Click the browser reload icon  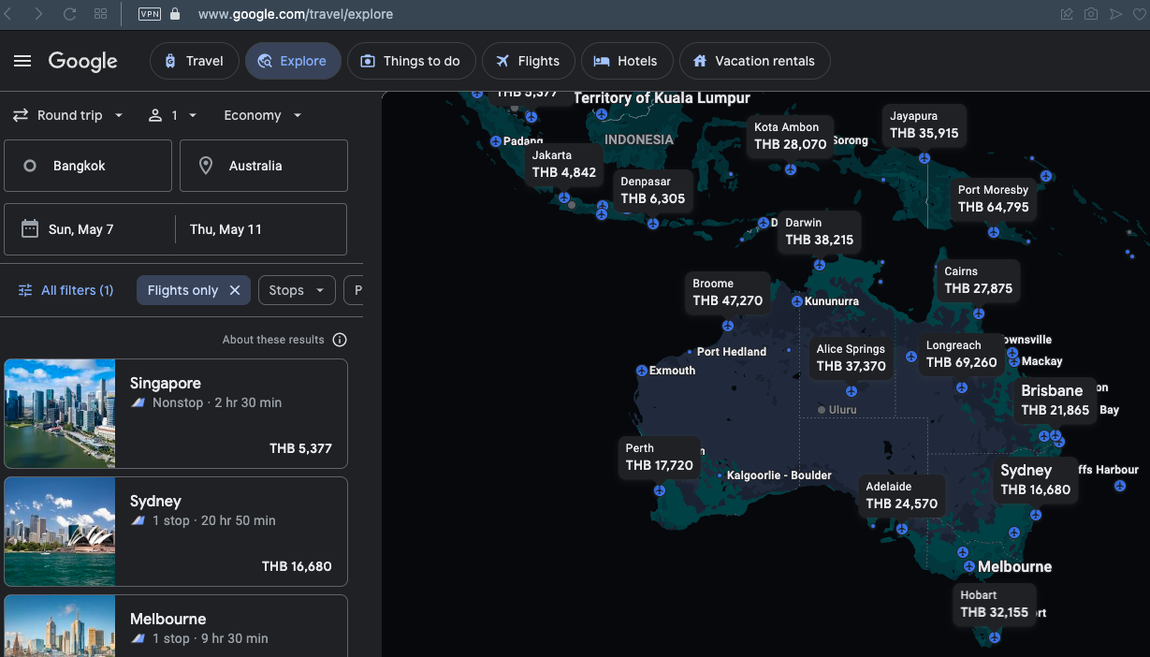pos(70,14)
